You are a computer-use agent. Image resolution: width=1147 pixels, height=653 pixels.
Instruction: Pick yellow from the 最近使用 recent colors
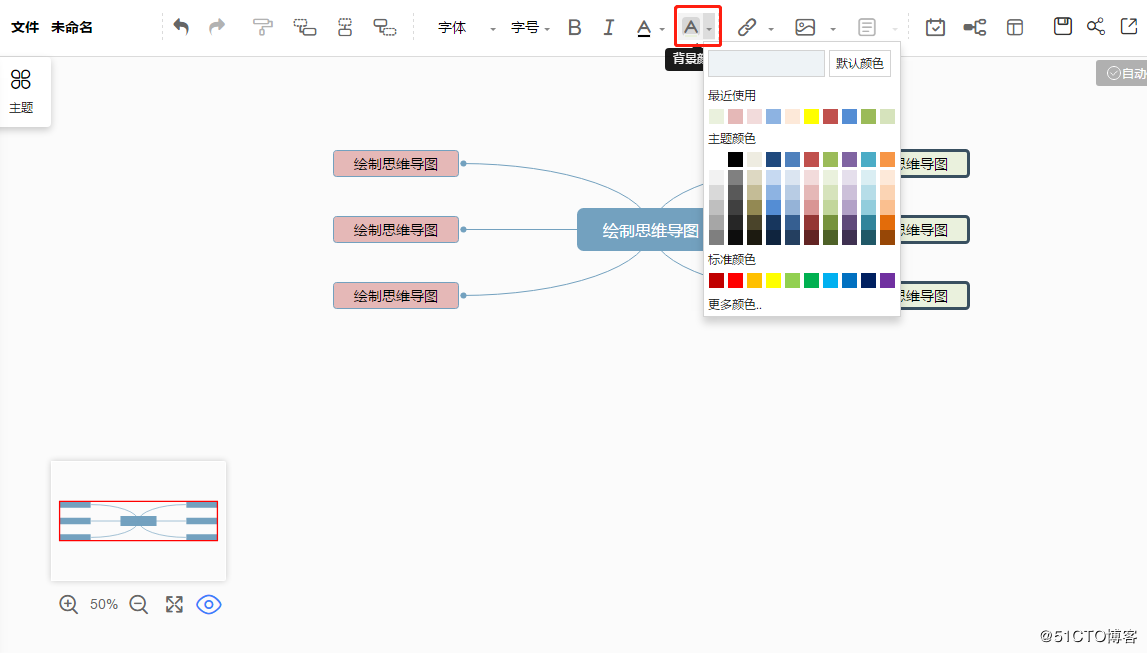pyautogui.click(x=811, y=116)
